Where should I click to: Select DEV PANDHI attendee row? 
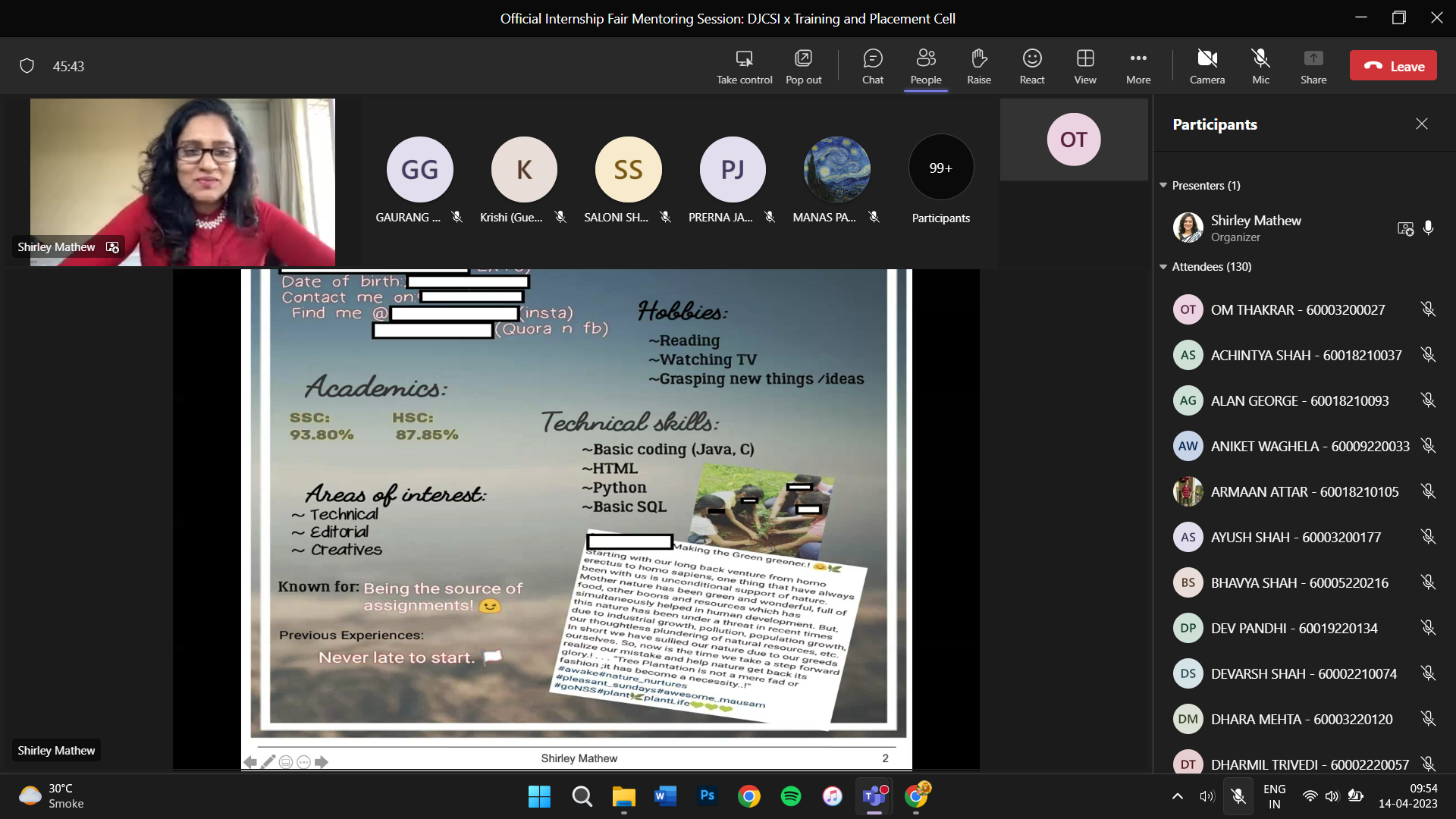(1304, 628)
